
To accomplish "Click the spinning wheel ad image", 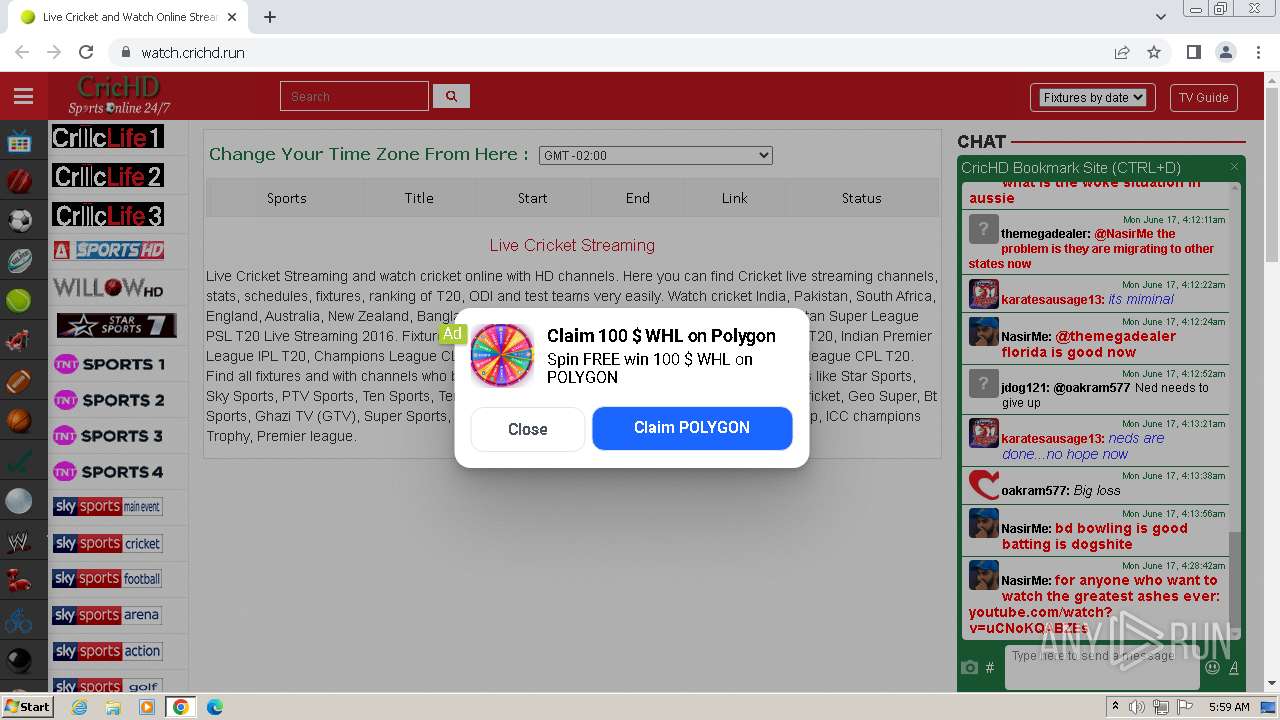I will [502, 355].
